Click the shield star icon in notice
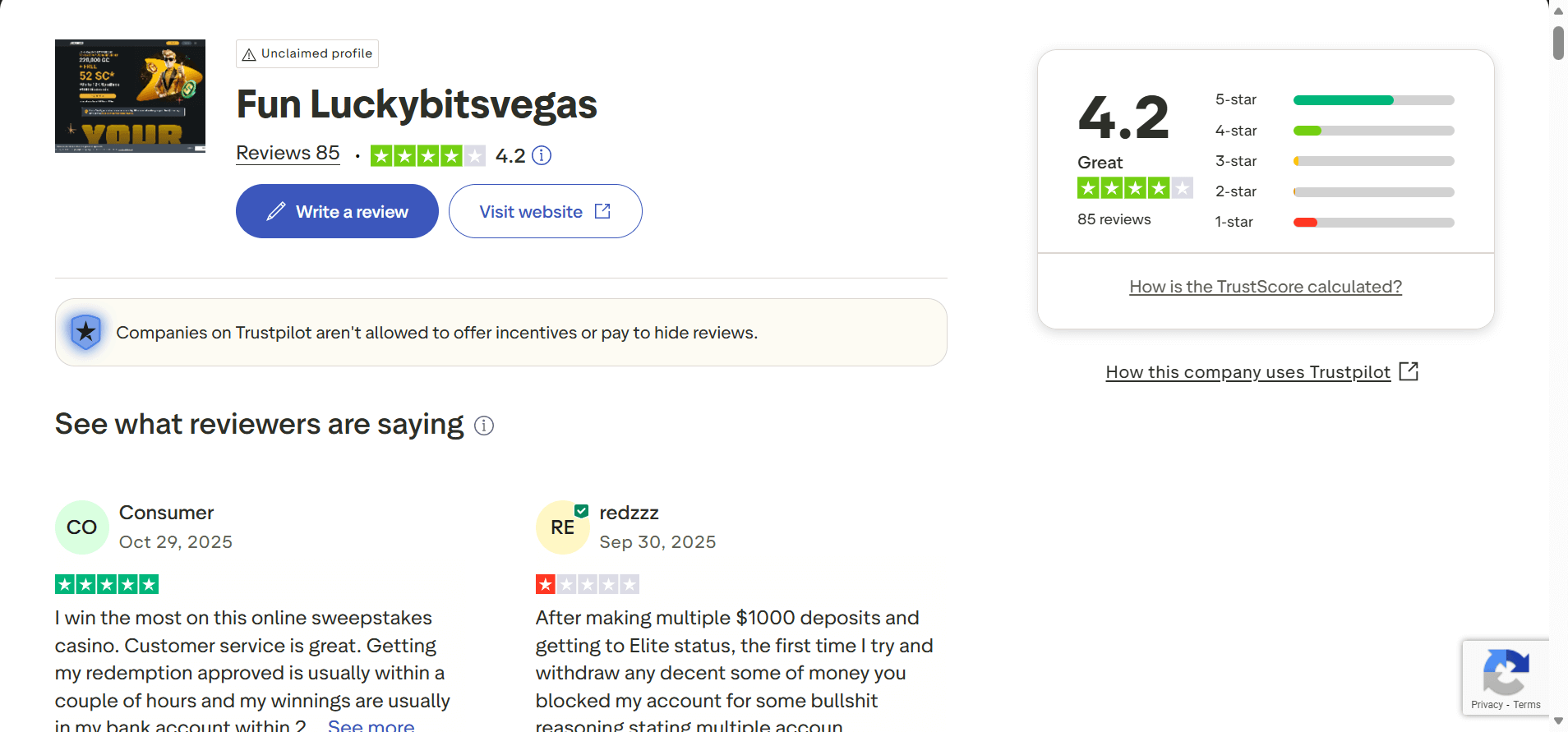1568x732 pixels. (x=85, y=333)
